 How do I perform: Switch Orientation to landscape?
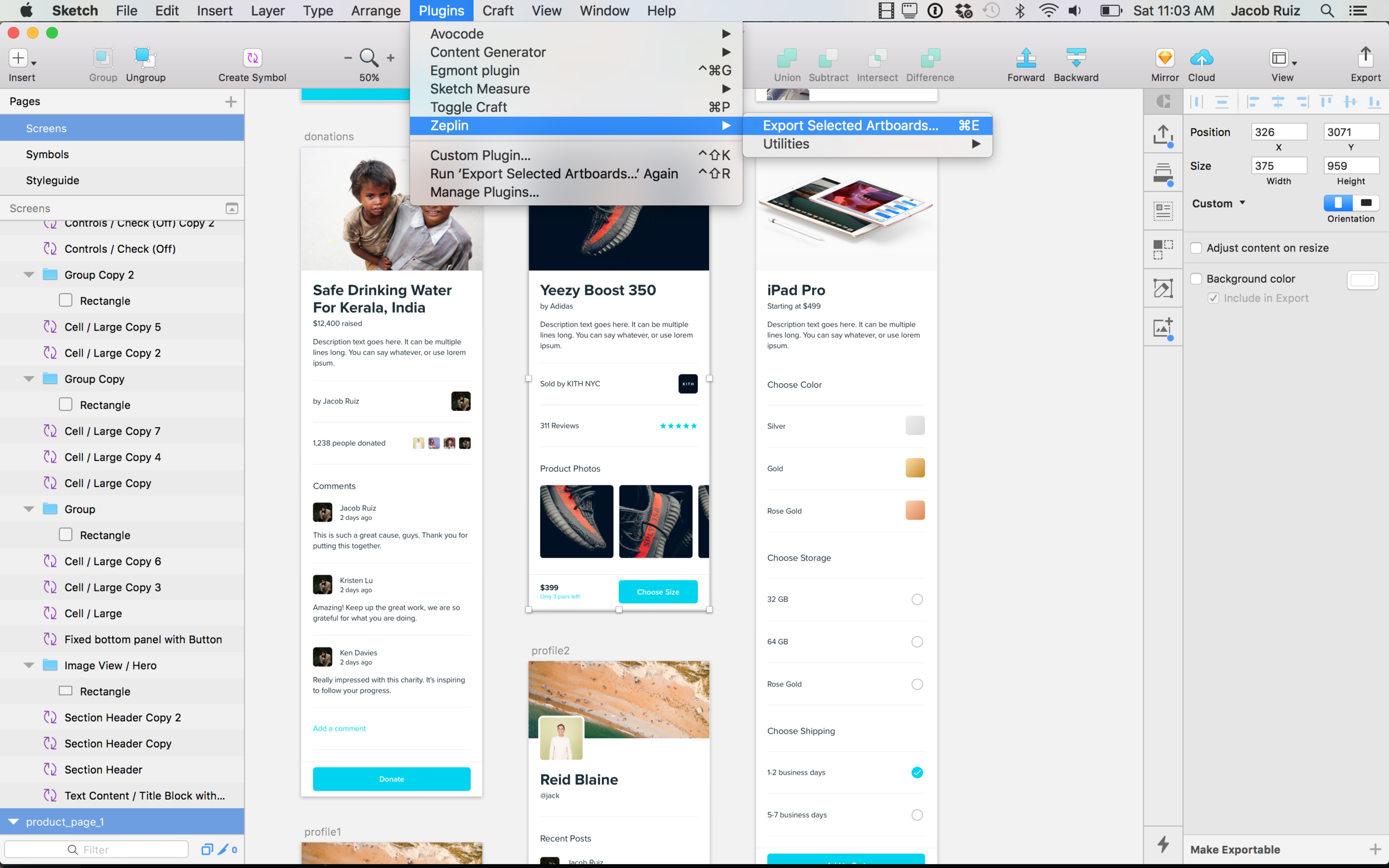coord(1366,203)
